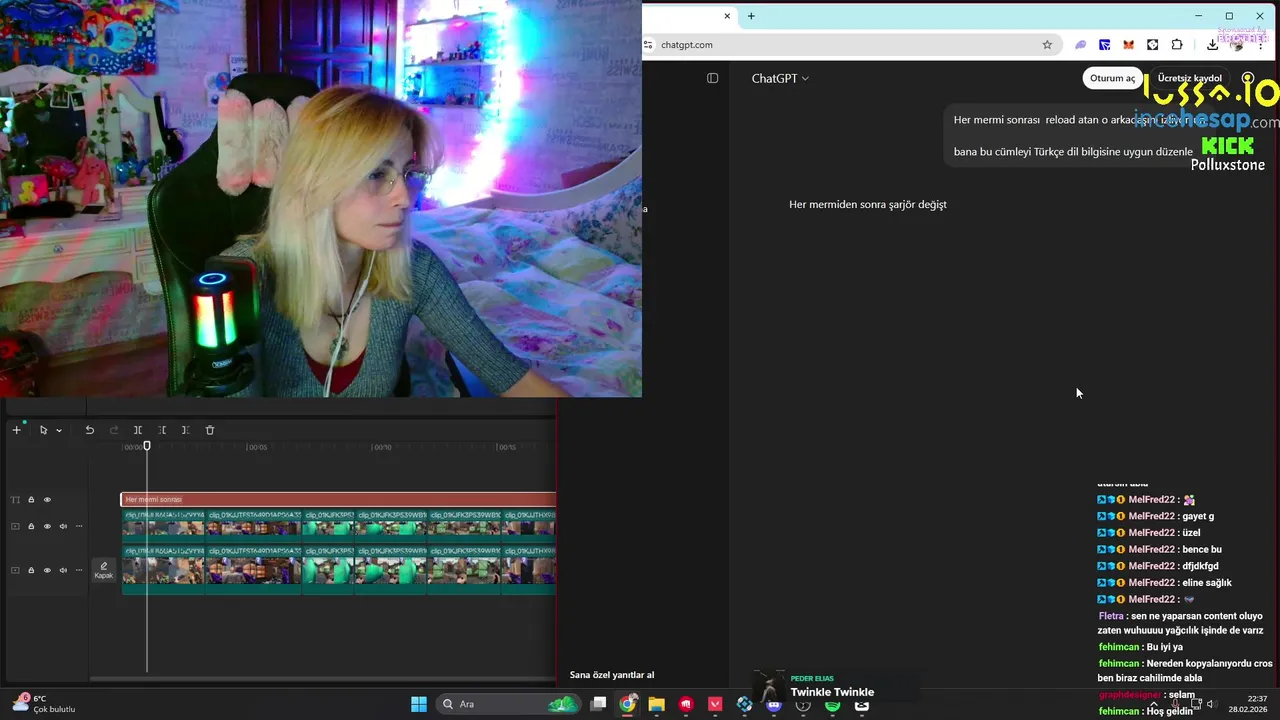Open the Chrome extensions puzzle icon
1280x720 pixels.
coord(1176,44)
